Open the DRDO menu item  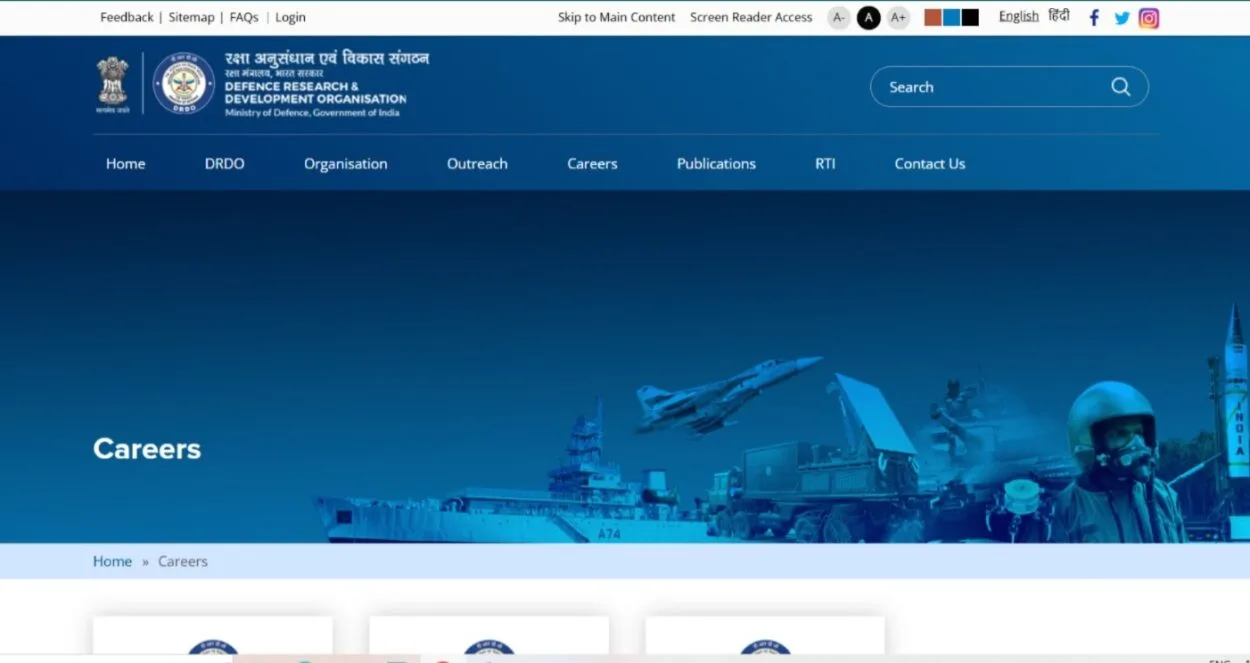pyautogui.click(x=225, y=164)
